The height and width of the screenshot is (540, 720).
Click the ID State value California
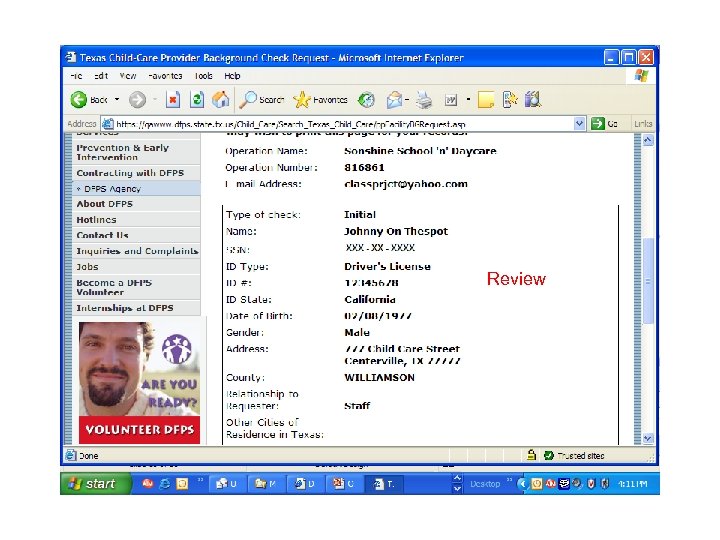370,299
